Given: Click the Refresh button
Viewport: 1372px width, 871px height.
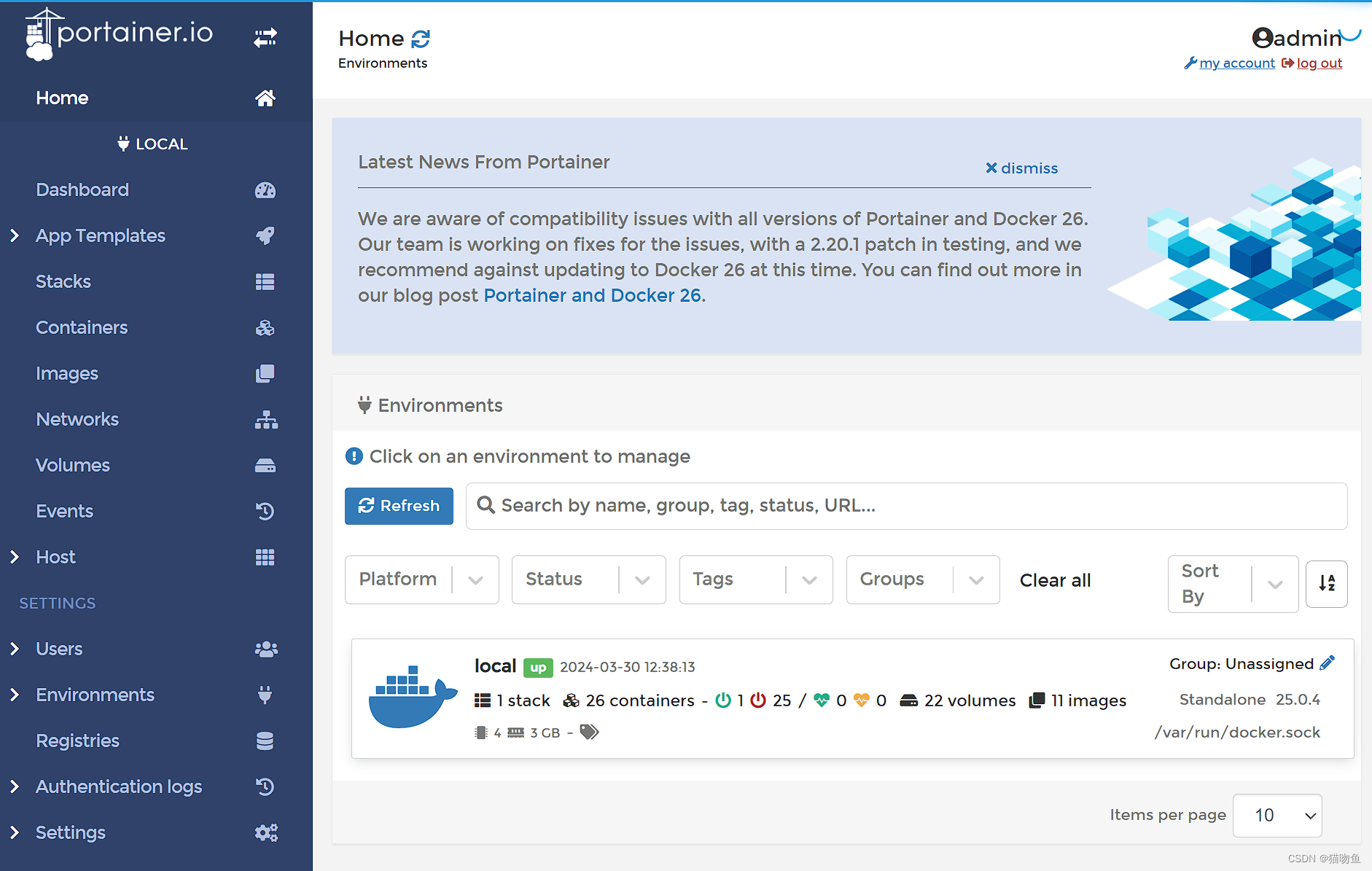Looking at the screenshot, I should (x=399, y=506).
